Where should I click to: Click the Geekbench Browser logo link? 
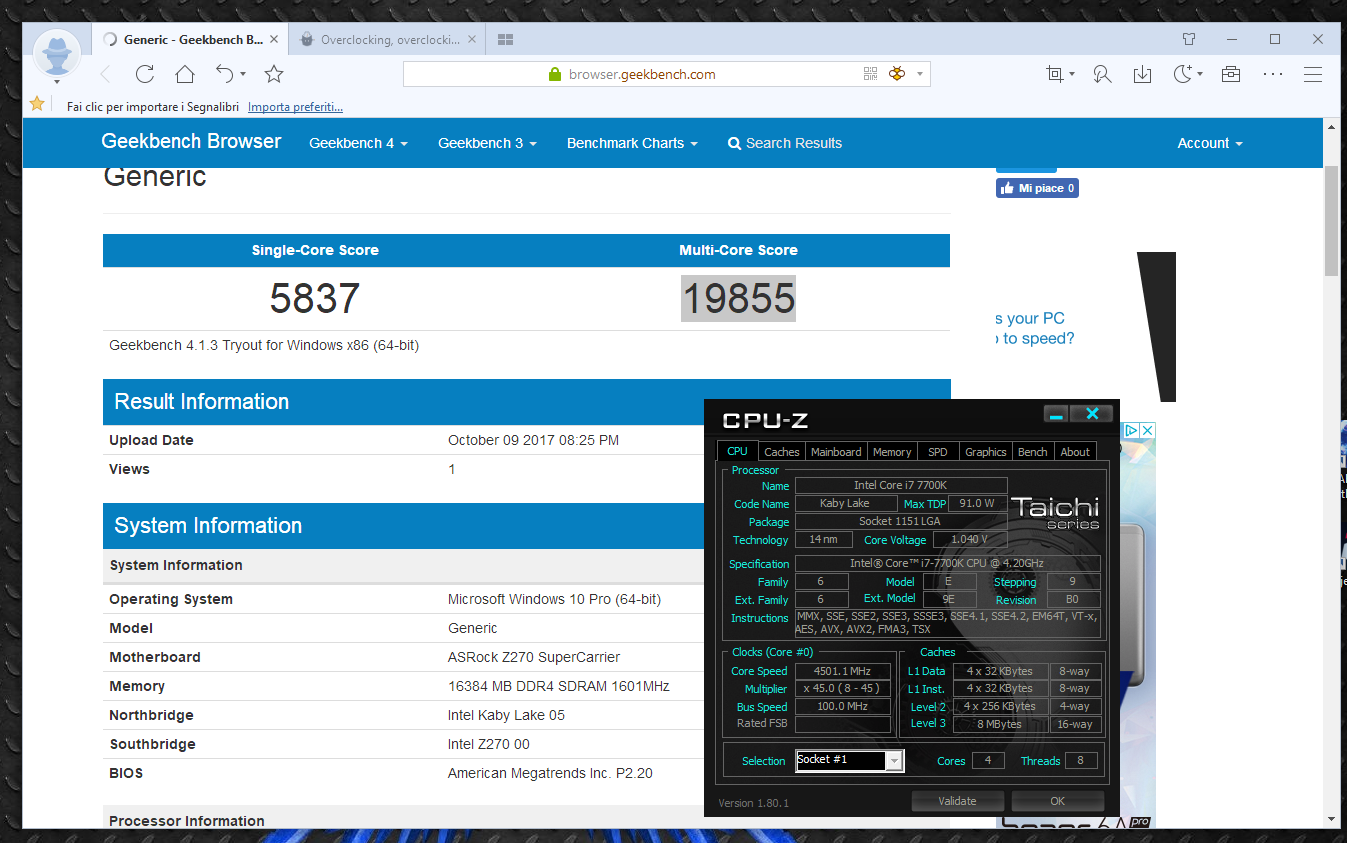(x=191, y=141)
